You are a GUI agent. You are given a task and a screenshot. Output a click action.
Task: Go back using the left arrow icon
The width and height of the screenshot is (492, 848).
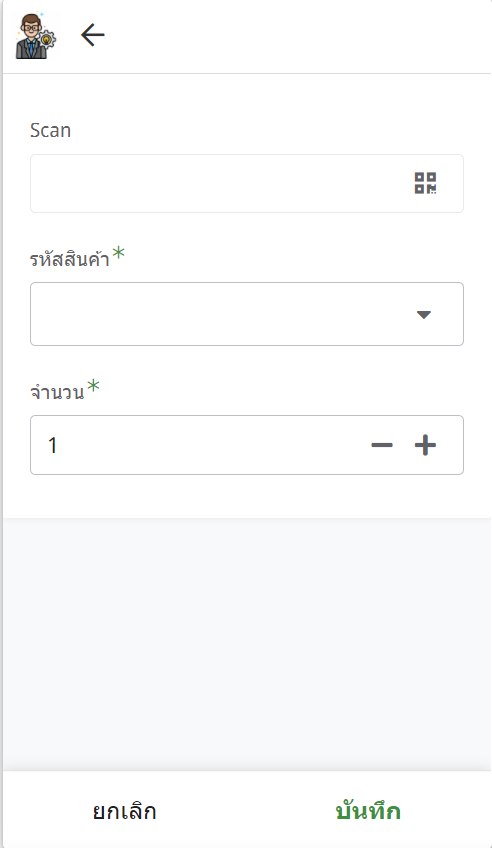pyautogui.click(x=92, y=35)
